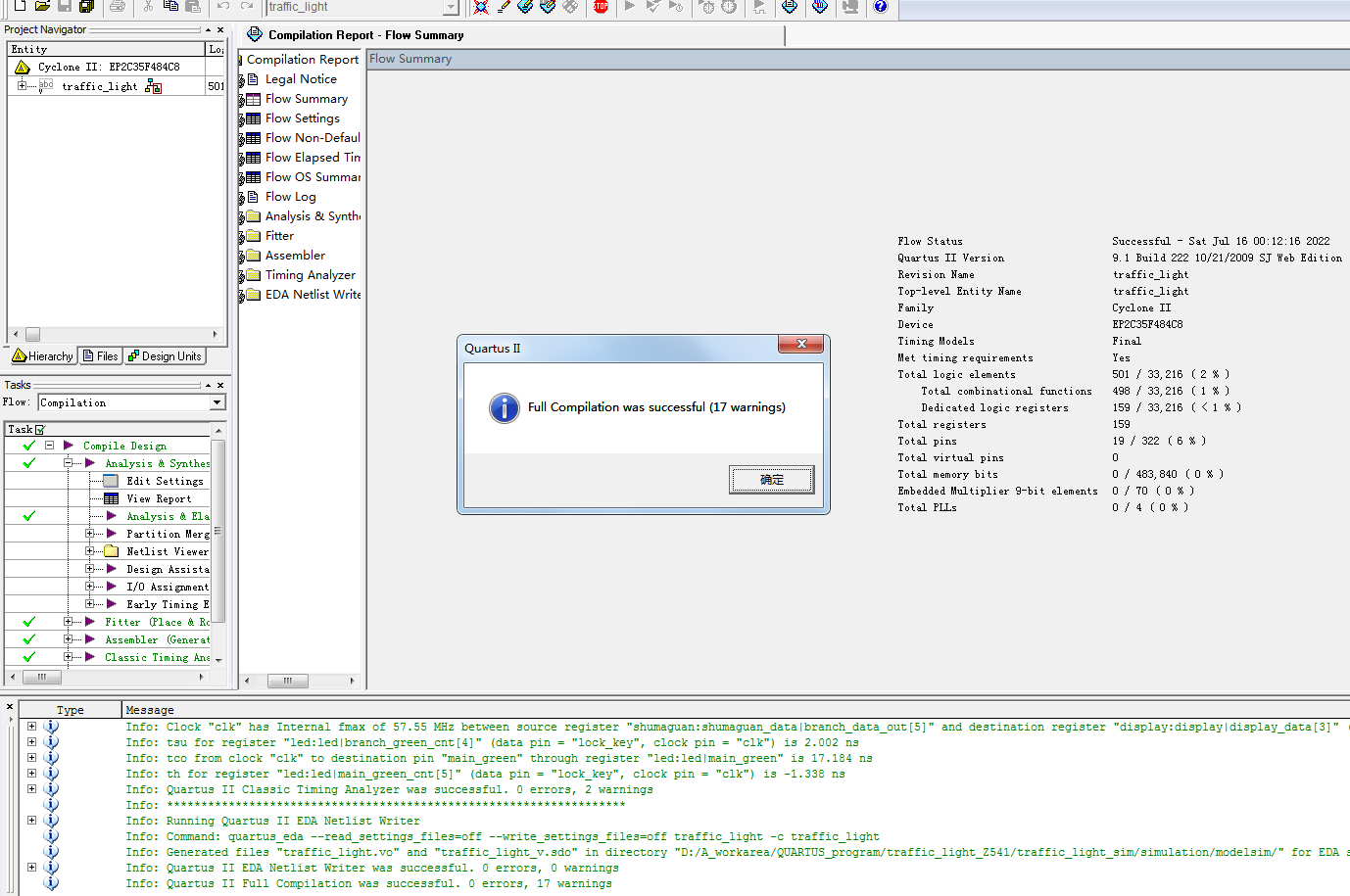Click the Netlist Viewers folder icon
Screen dimensions: 1350x896
pos(111,551)
